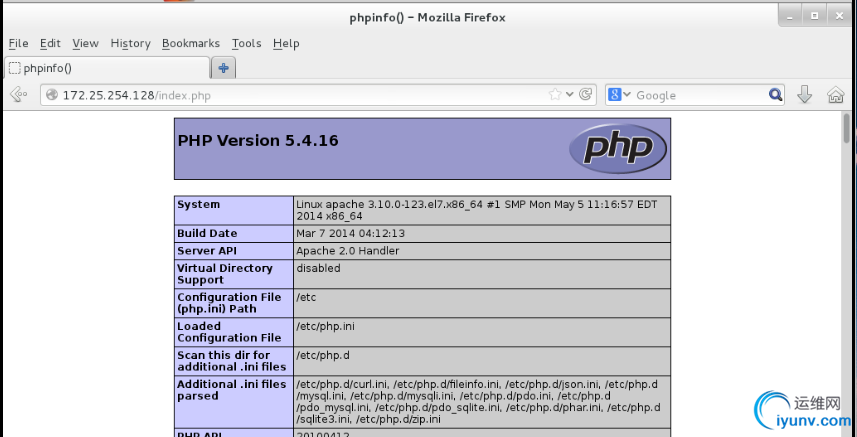This screenshot has height=437, width=857.
Task: Click the '/etc/php.d' value cell
Action: [482, 361]
